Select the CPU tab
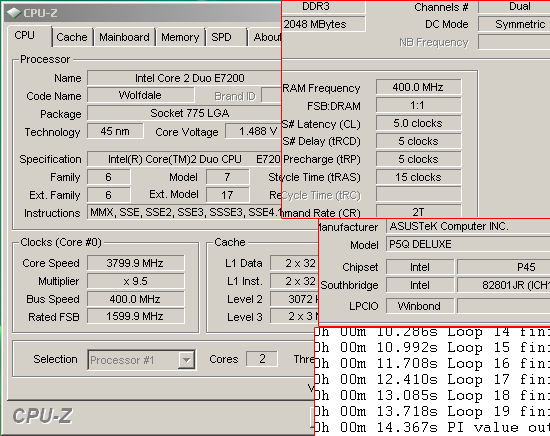Image resolution: width=550 pixels, height=436 pixels. [x=29, y=36]
